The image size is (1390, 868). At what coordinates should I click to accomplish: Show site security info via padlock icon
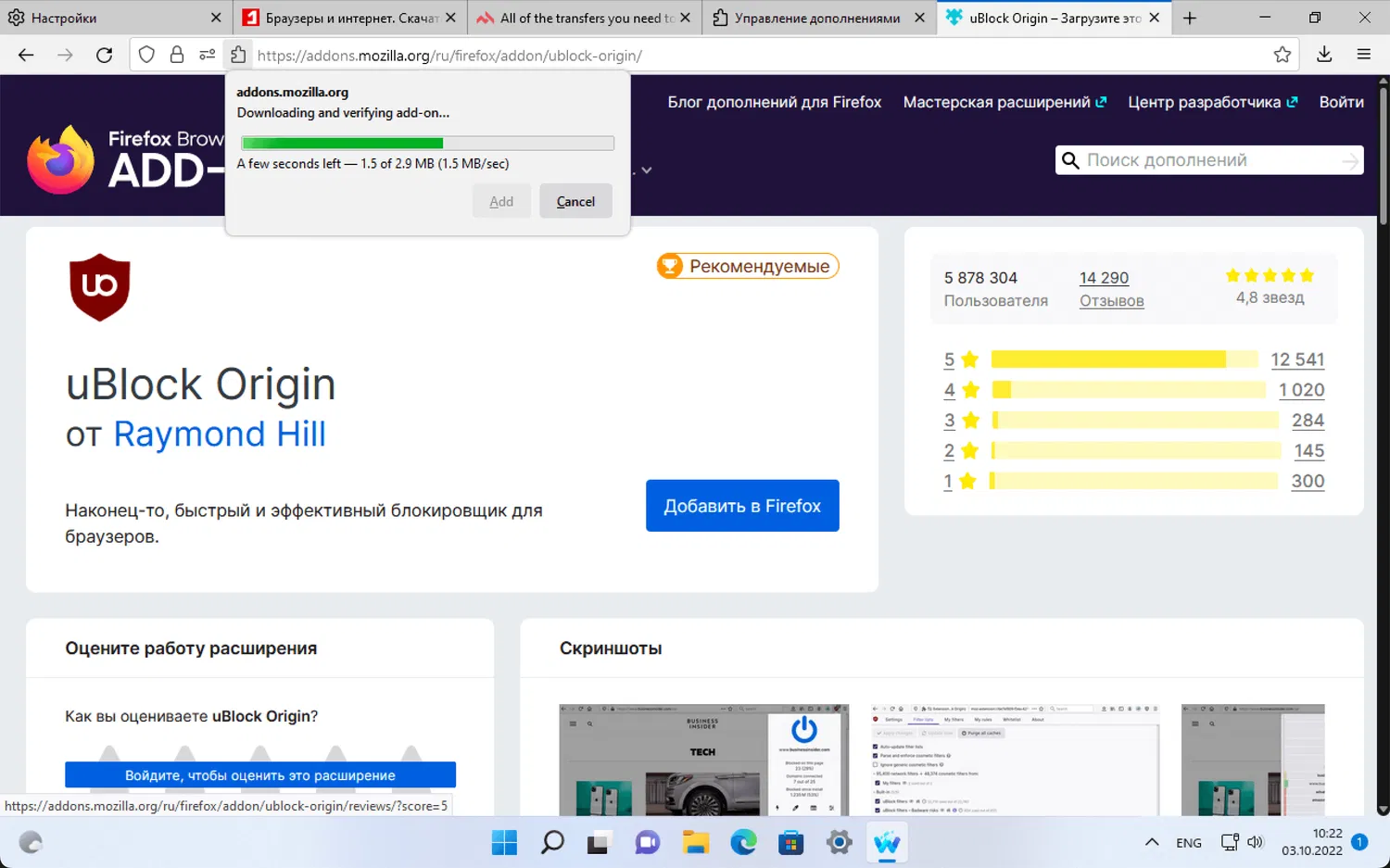177,56
